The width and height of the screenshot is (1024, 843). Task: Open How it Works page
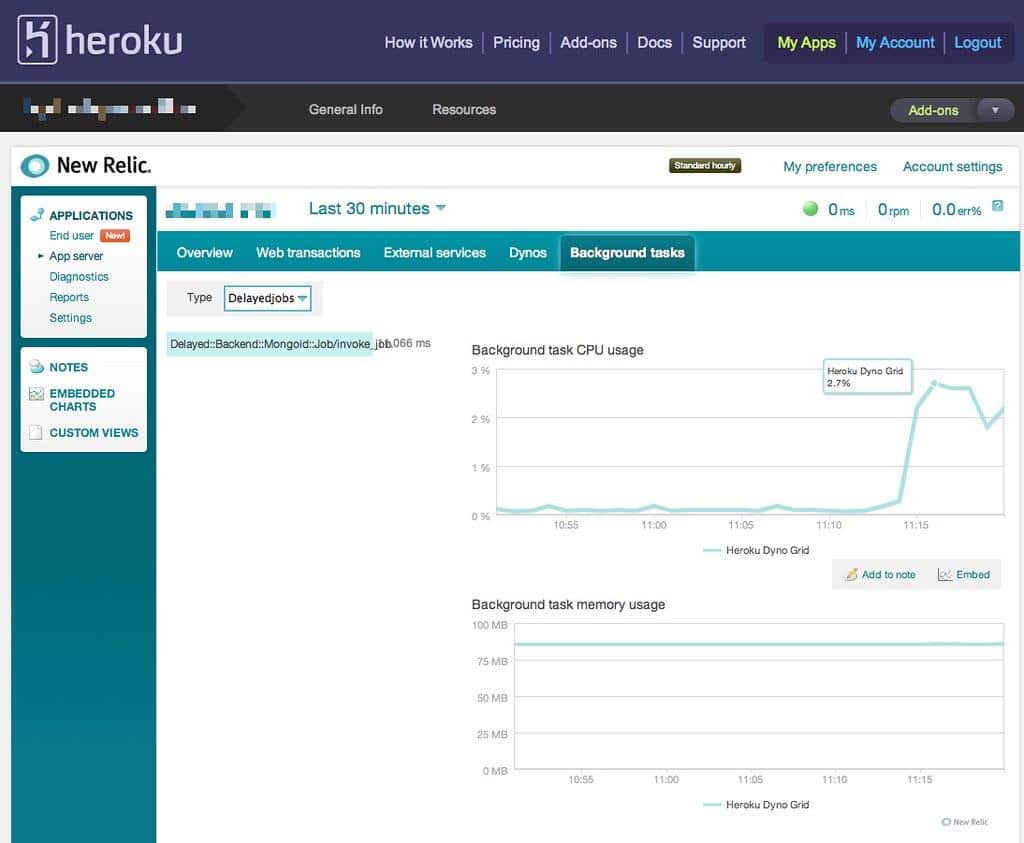point(428,42)
